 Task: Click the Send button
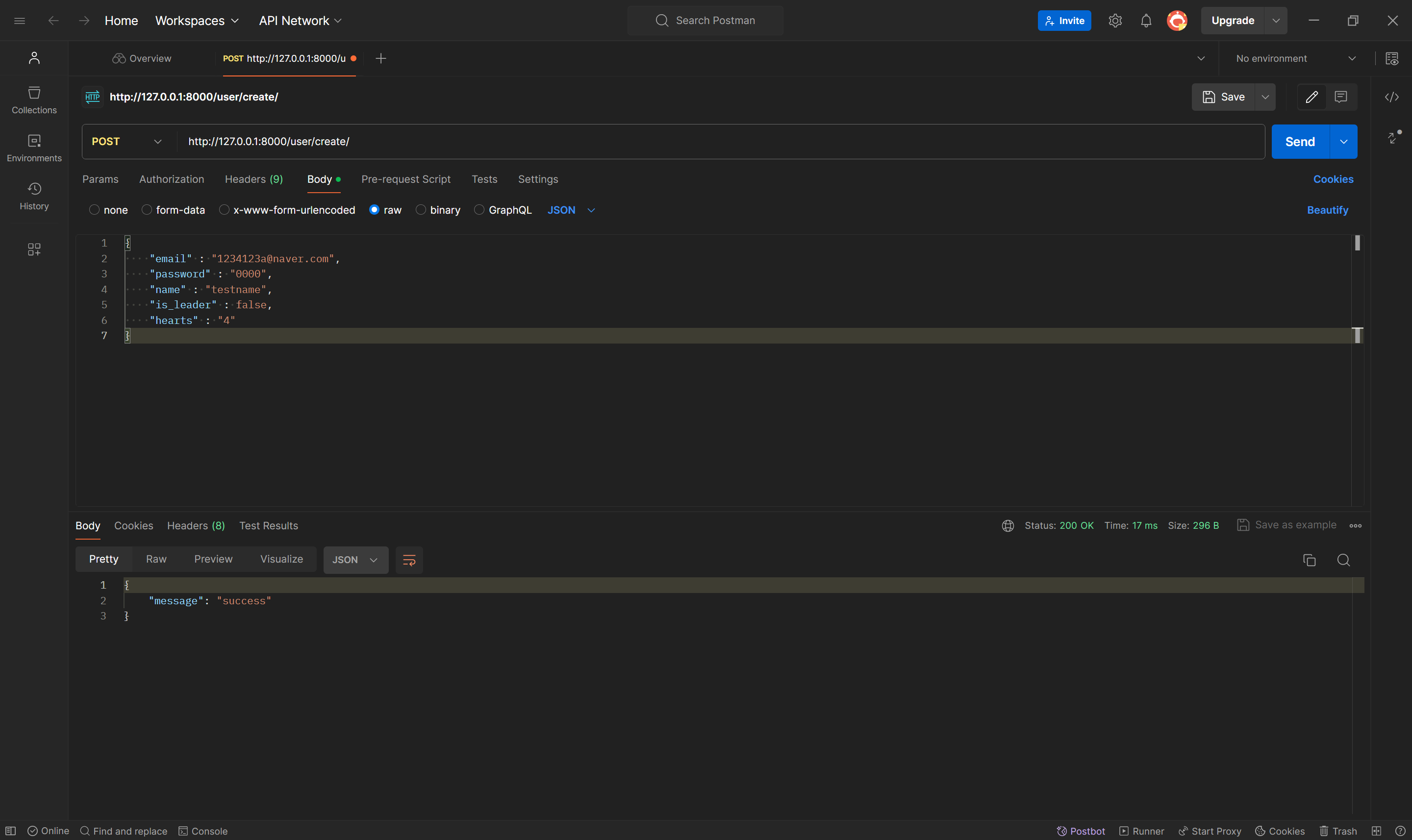click(x=1300, y=142)
